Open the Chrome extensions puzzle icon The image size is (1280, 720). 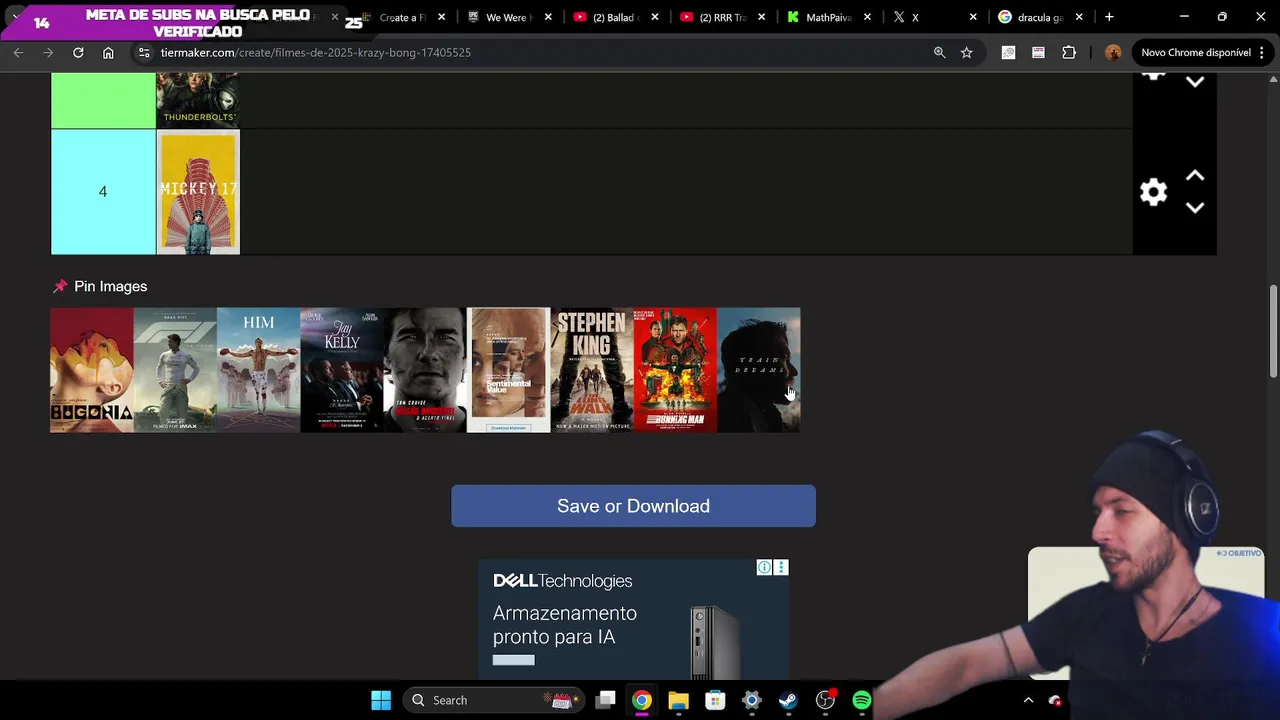tap(1069, 53)
